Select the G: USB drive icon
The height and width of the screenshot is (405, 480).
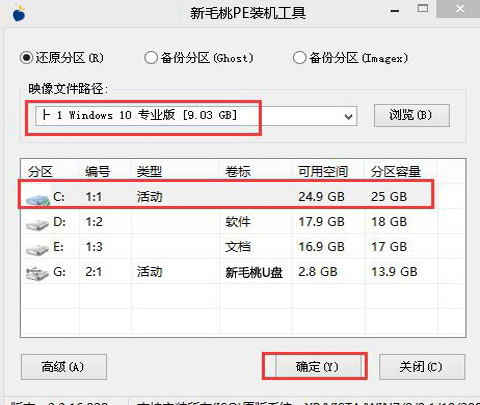pyautogui.click(x=37, y=274)
